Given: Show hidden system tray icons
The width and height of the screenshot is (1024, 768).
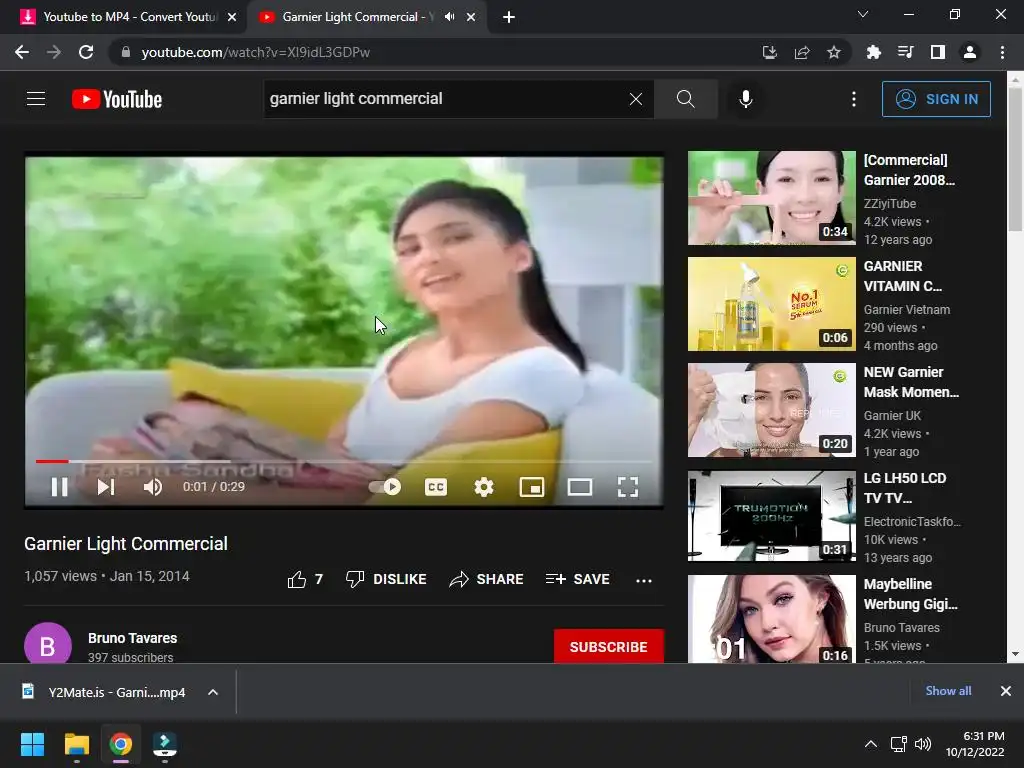Looking at the screenshot, I should [871, 744].
